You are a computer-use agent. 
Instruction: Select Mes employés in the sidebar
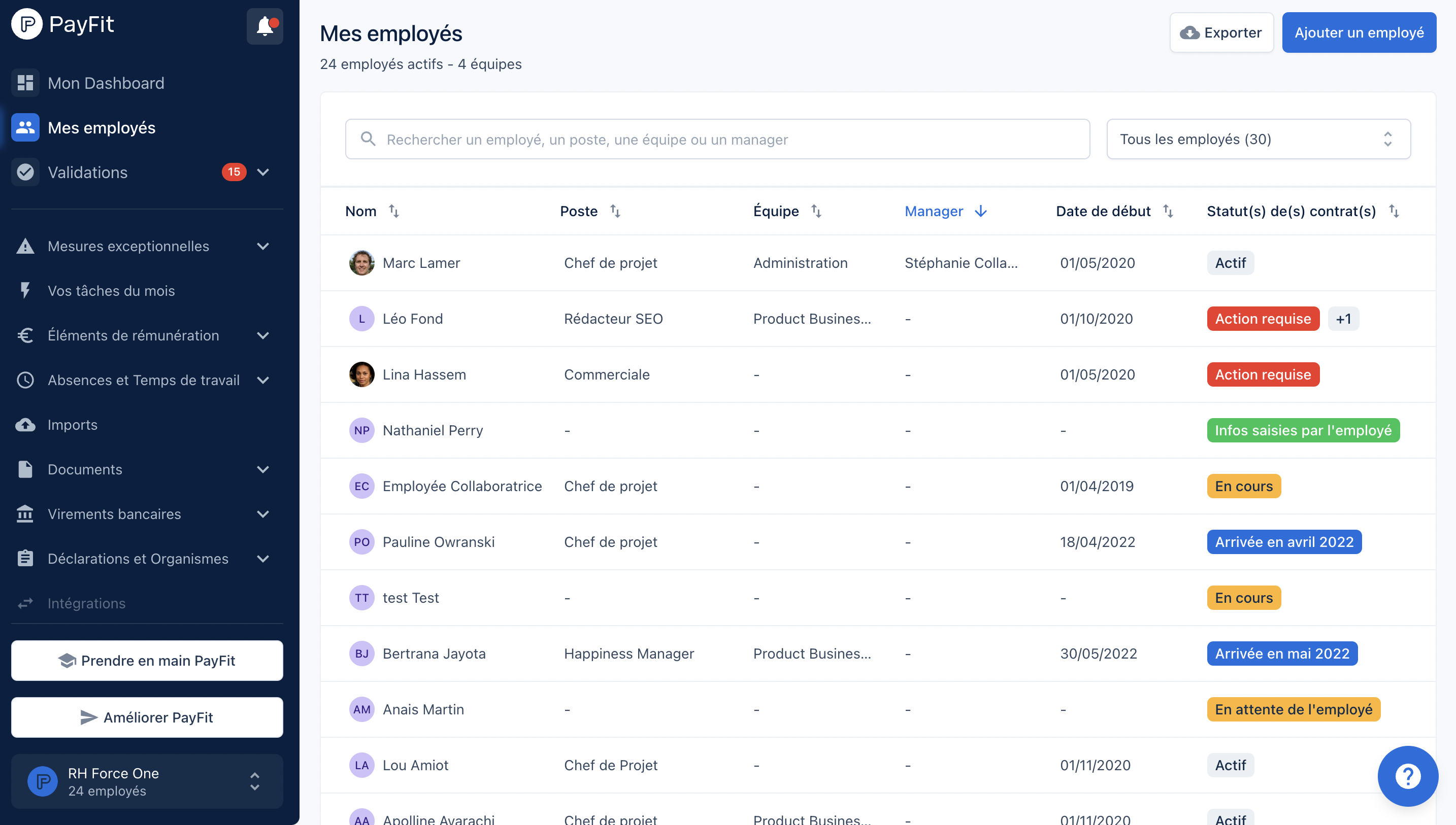pos(102,128)
